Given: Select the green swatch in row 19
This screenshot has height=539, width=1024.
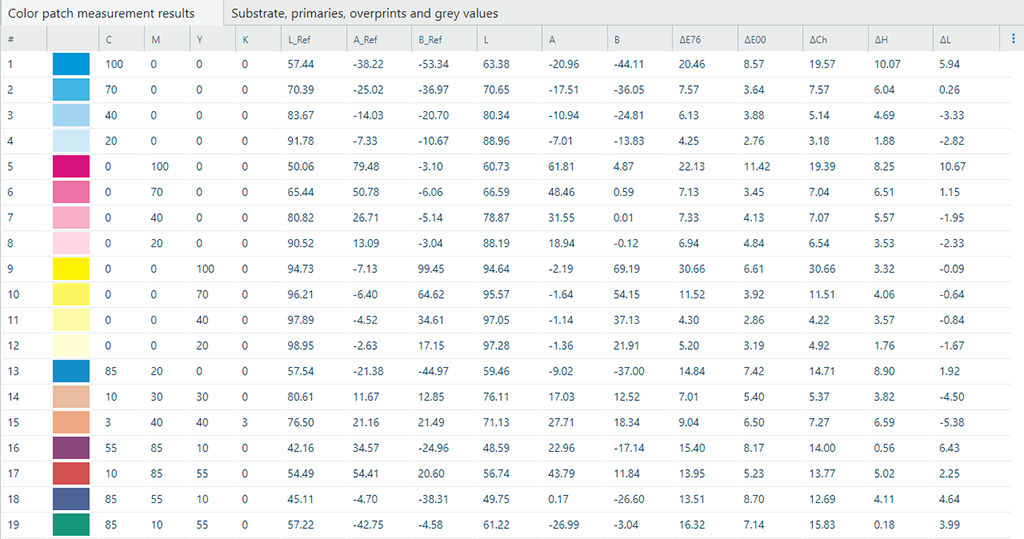Looking at the screenshot, I should tap(71, 524).
